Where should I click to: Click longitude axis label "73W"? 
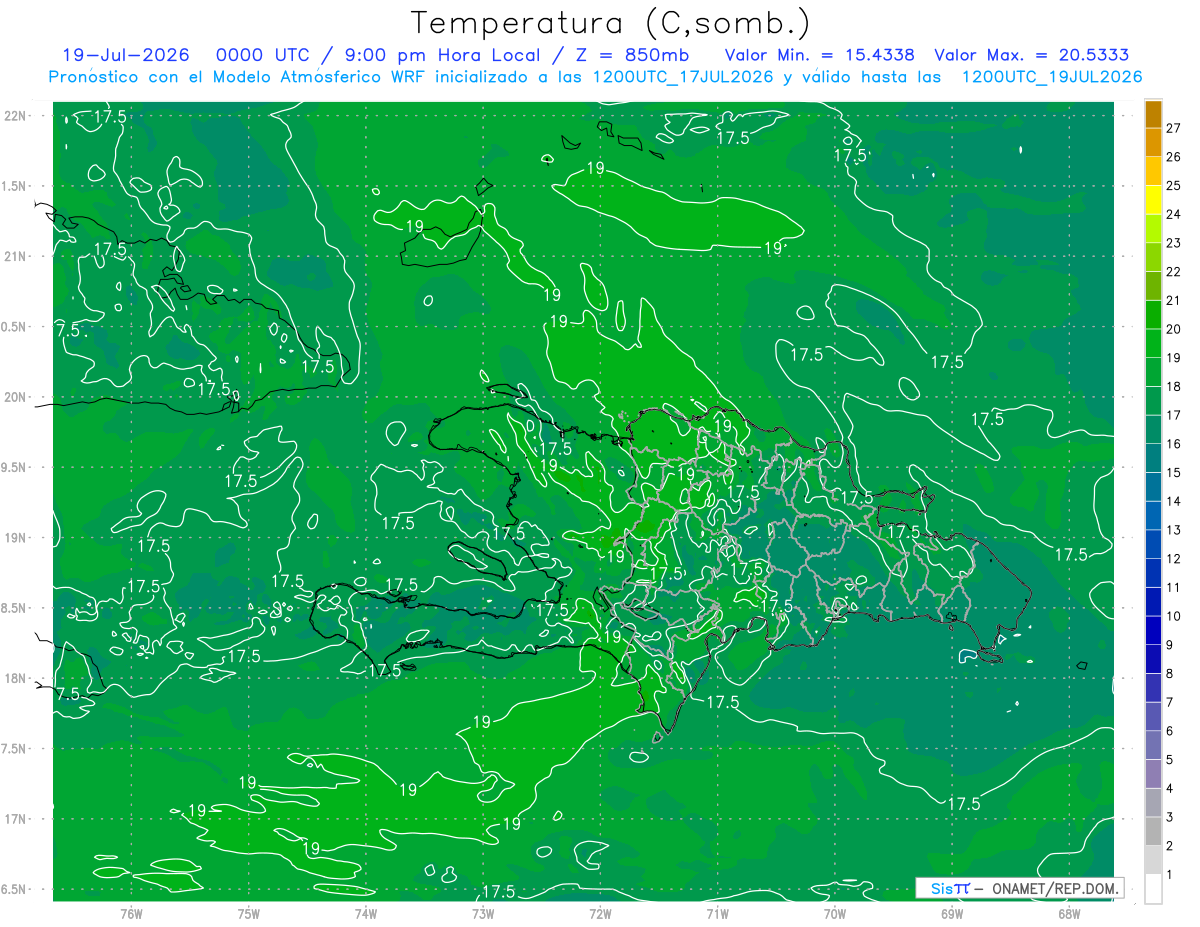(483, 913)
